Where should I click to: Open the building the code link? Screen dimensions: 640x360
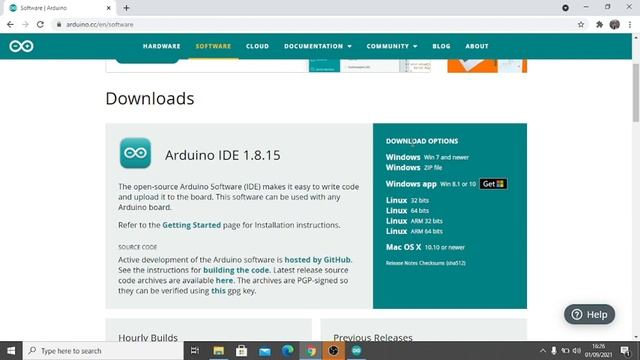[x=236, y=270]
